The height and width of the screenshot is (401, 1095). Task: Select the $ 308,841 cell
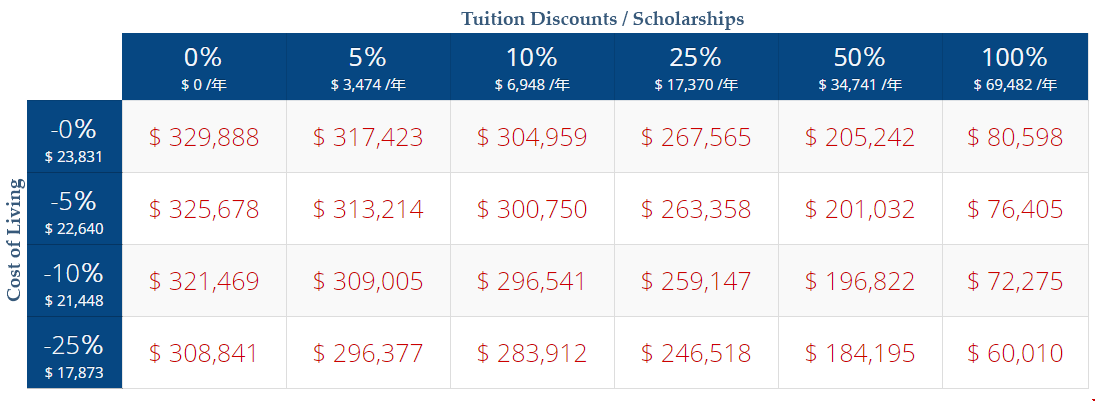pos(204,353)
